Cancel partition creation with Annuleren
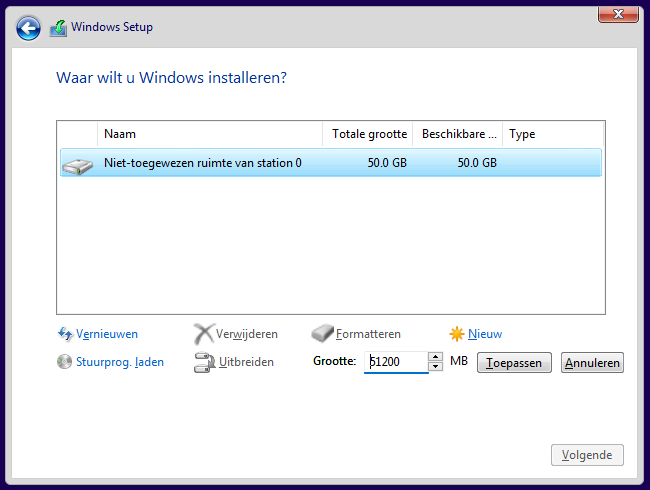This screenshot has height=490, width=650. 592,363
